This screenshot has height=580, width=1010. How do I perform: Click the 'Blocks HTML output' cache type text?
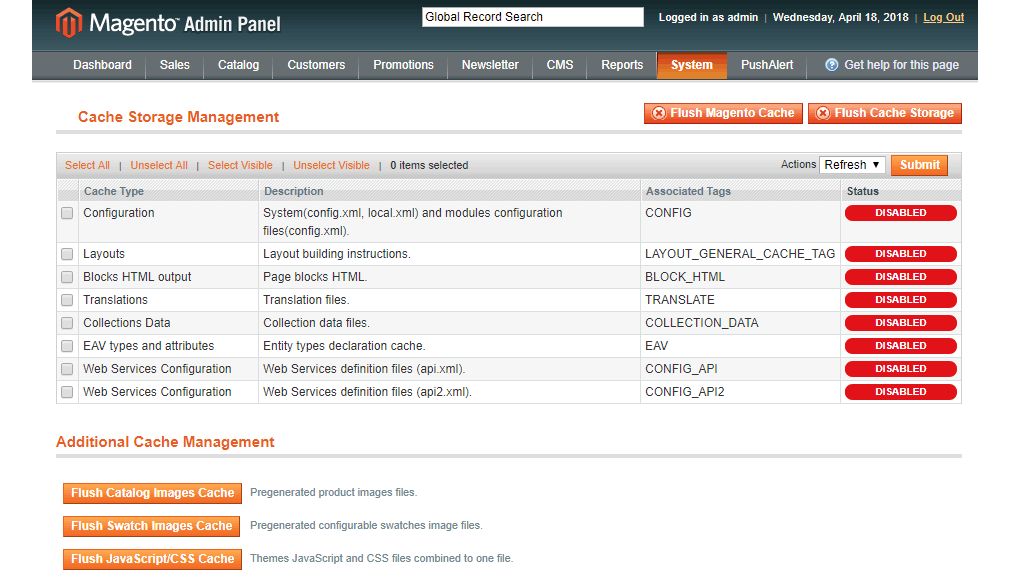click(x=137, y=277)
